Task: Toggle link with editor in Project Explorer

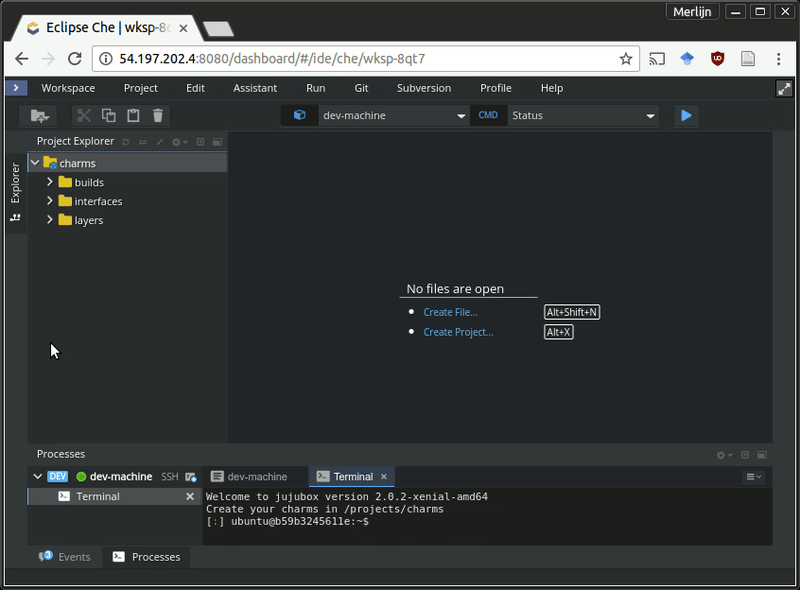Action: [x=143, y=142]
